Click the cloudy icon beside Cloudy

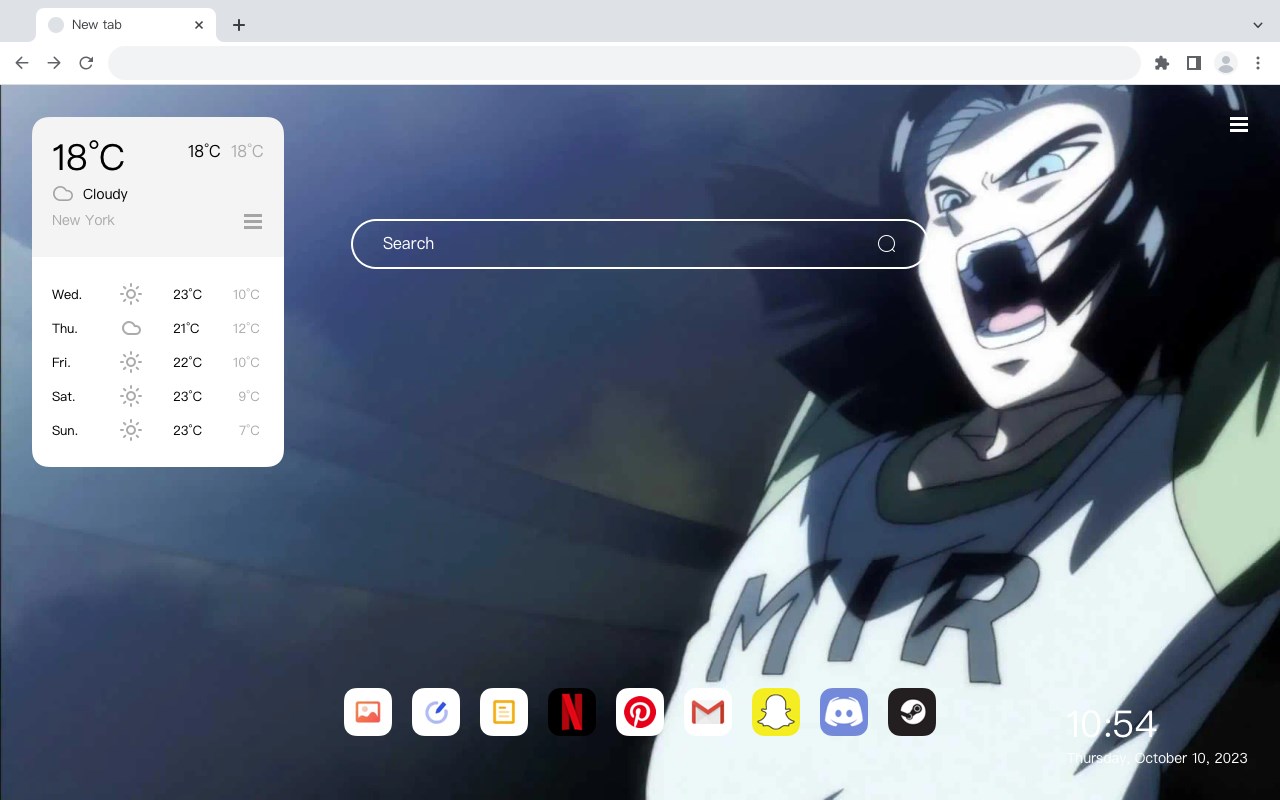pos(63,194)
